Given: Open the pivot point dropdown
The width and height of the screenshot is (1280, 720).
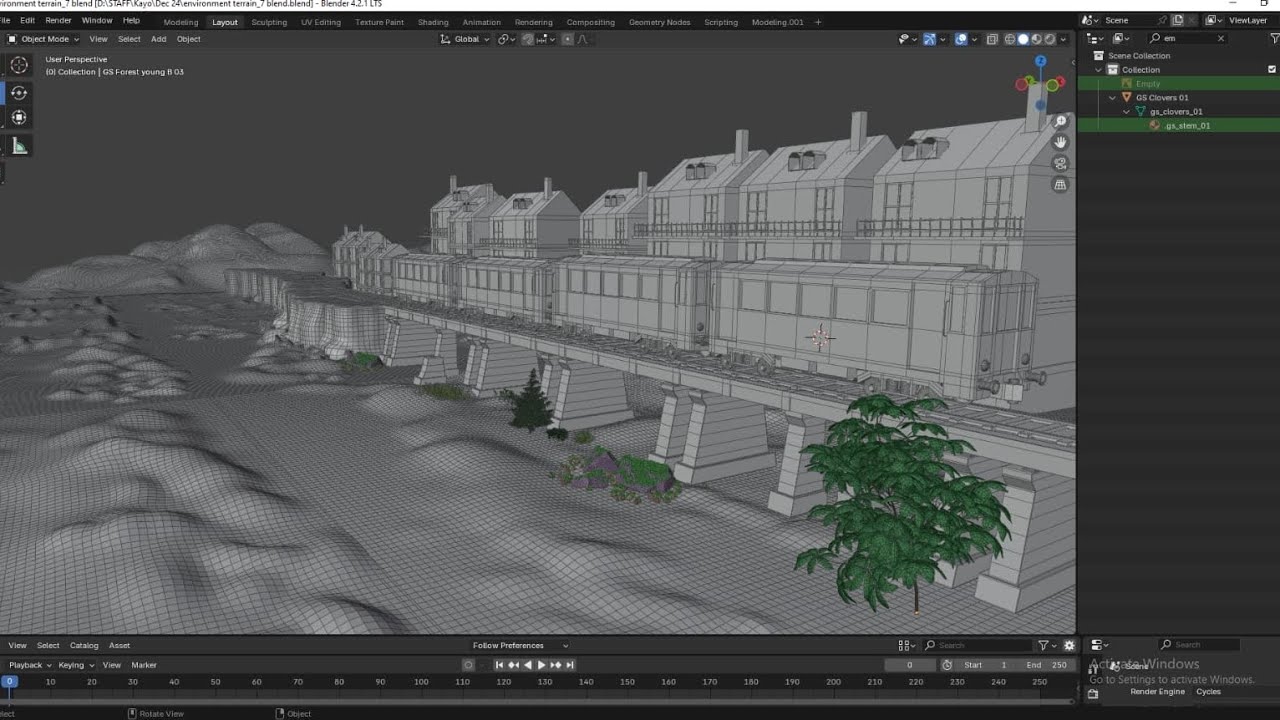Looking at the screenshot, I should pos(506,39).
